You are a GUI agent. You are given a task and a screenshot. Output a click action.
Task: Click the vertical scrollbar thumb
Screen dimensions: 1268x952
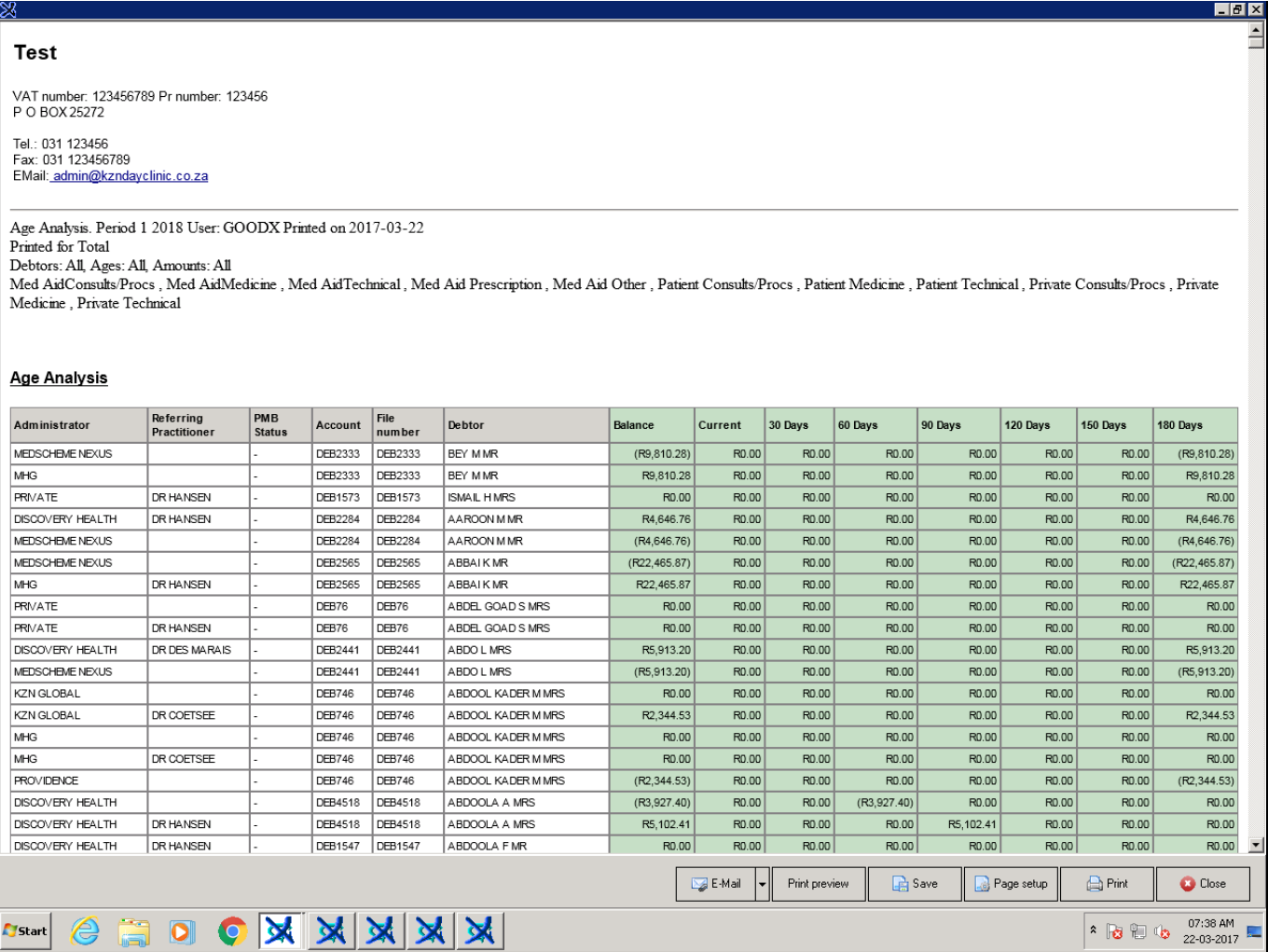(x=1256, y=43)
